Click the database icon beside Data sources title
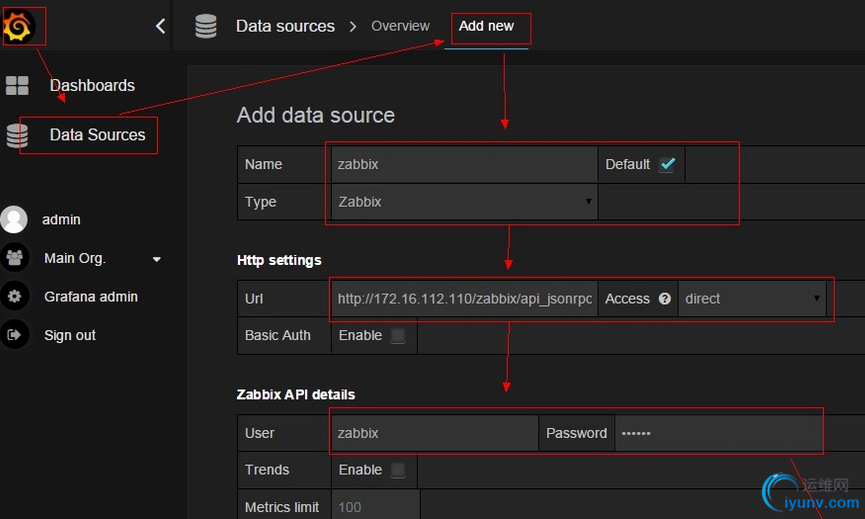Viewport: 865px width, 519px height. pyautogui.click(x=206, y=26)
